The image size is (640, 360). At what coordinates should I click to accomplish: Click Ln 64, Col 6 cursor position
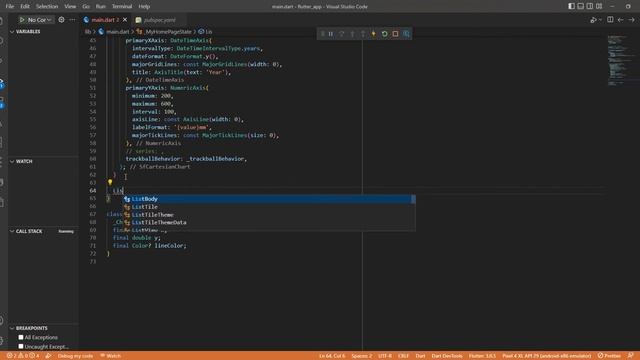tap(332, 356)
